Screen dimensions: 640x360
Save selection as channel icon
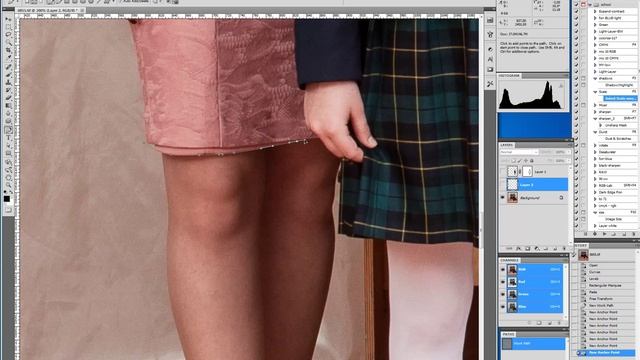(539, 323)
